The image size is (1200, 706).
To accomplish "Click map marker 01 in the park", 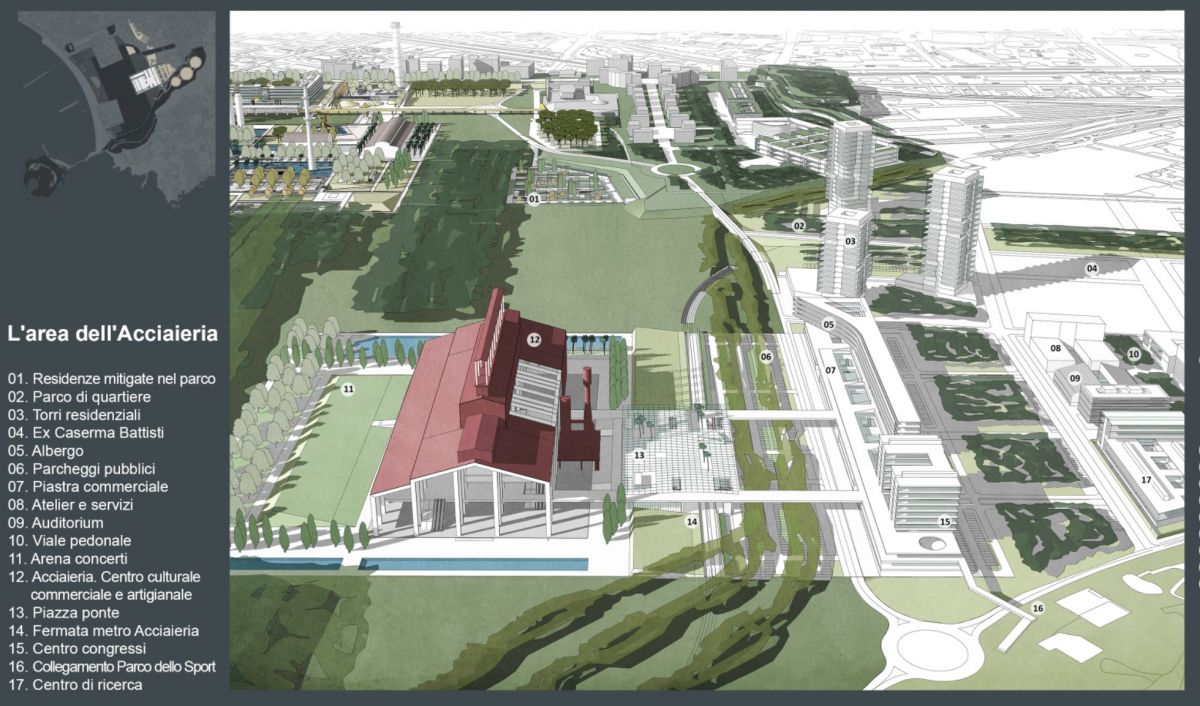I will pyautogui.click(x=534, y=200).
